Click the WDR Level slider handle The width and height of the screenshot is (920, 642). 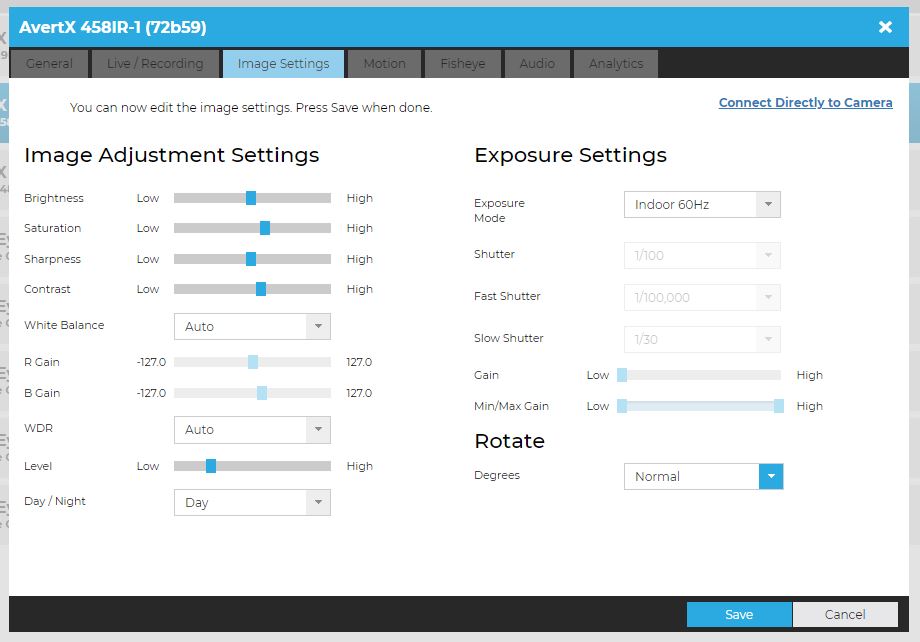coord(211,466)
